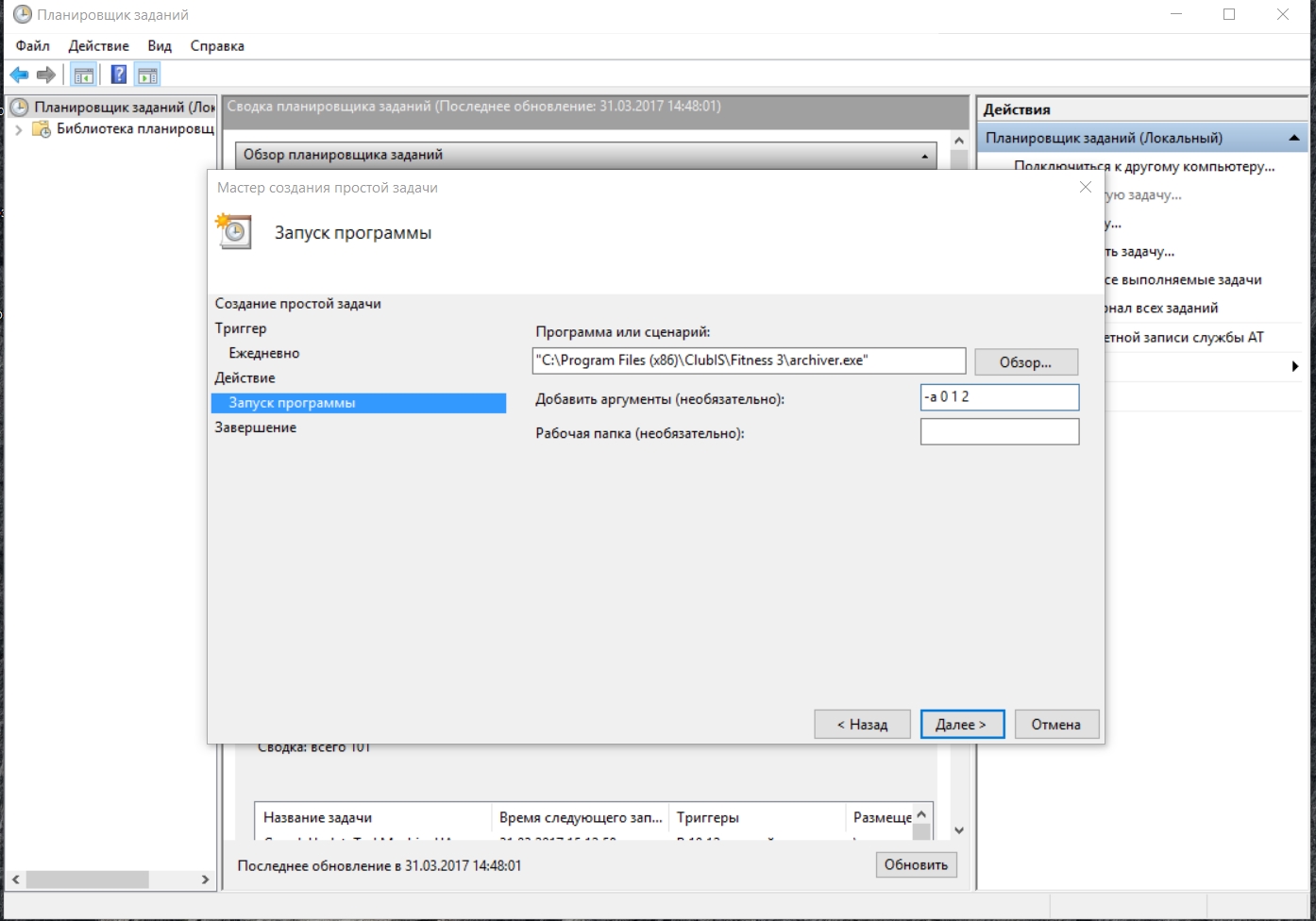1316x921 pixels.
Task: Click the wizard clock icon beside 'Запуск программы'
Action: pyautogui.click(x=234, y=231)
